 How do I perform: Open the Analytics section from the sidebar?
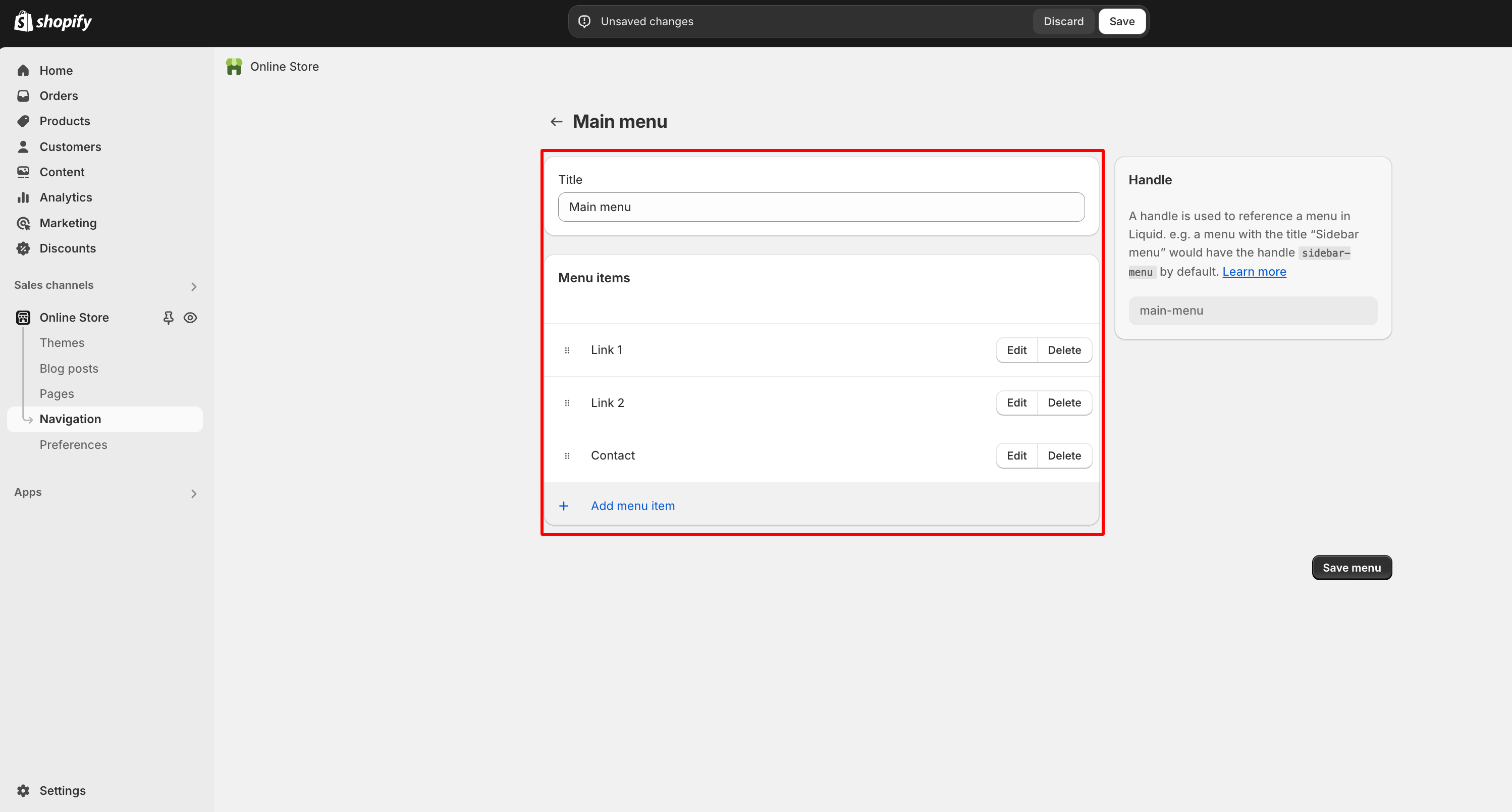point(66,197)
